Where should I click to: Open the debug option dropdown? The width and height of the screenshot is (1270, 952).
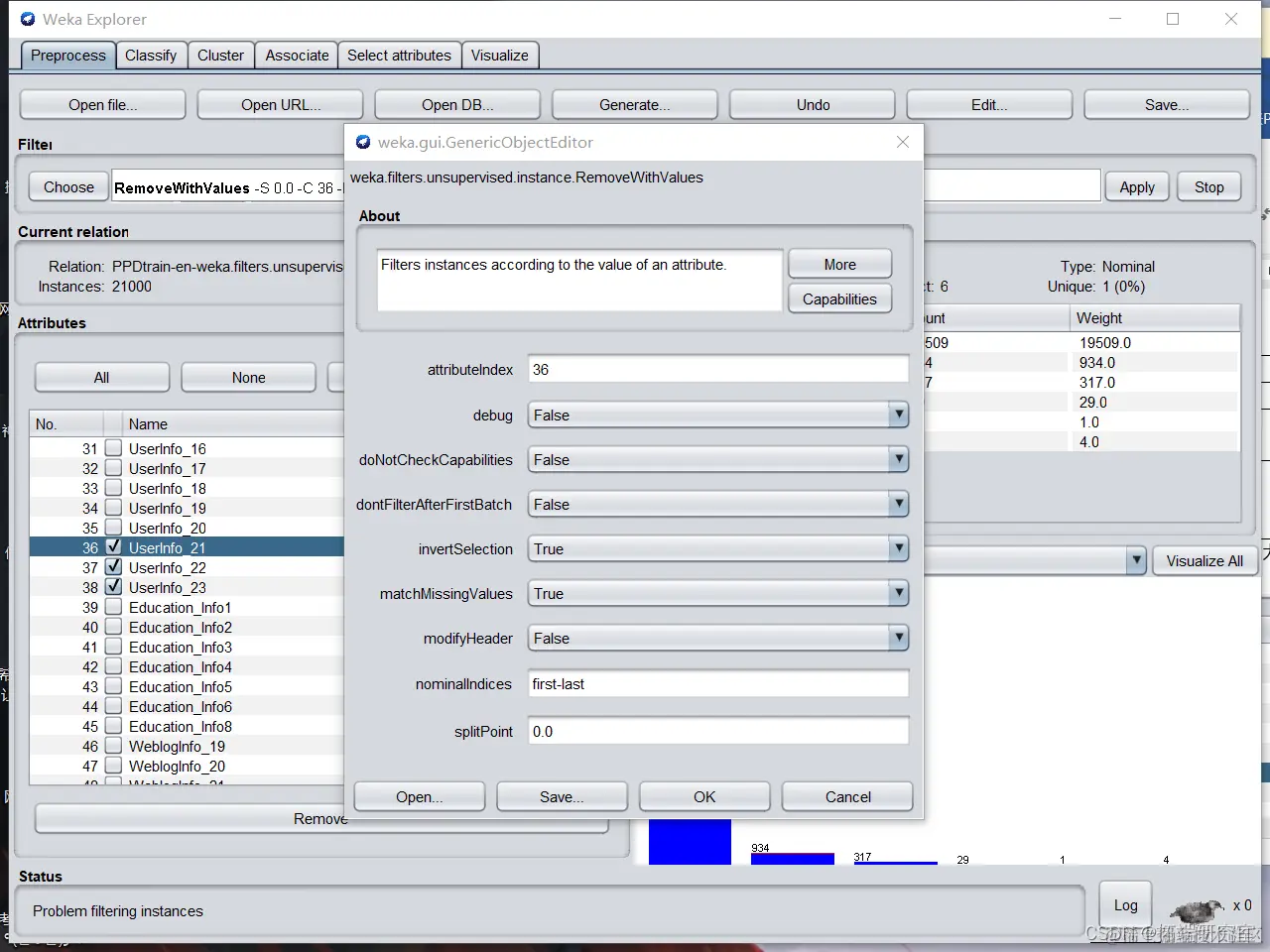click(x=898, y=415)
